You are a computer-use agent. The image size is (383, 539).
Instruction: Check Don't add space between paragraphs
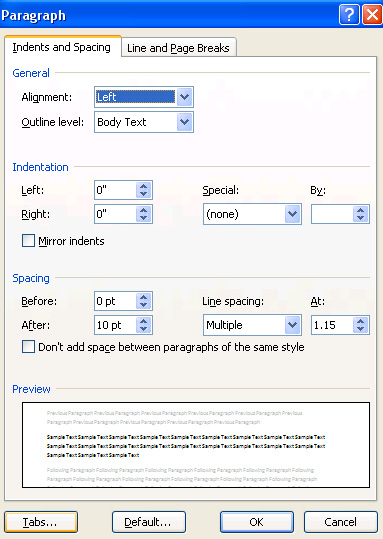click(28, 346)
